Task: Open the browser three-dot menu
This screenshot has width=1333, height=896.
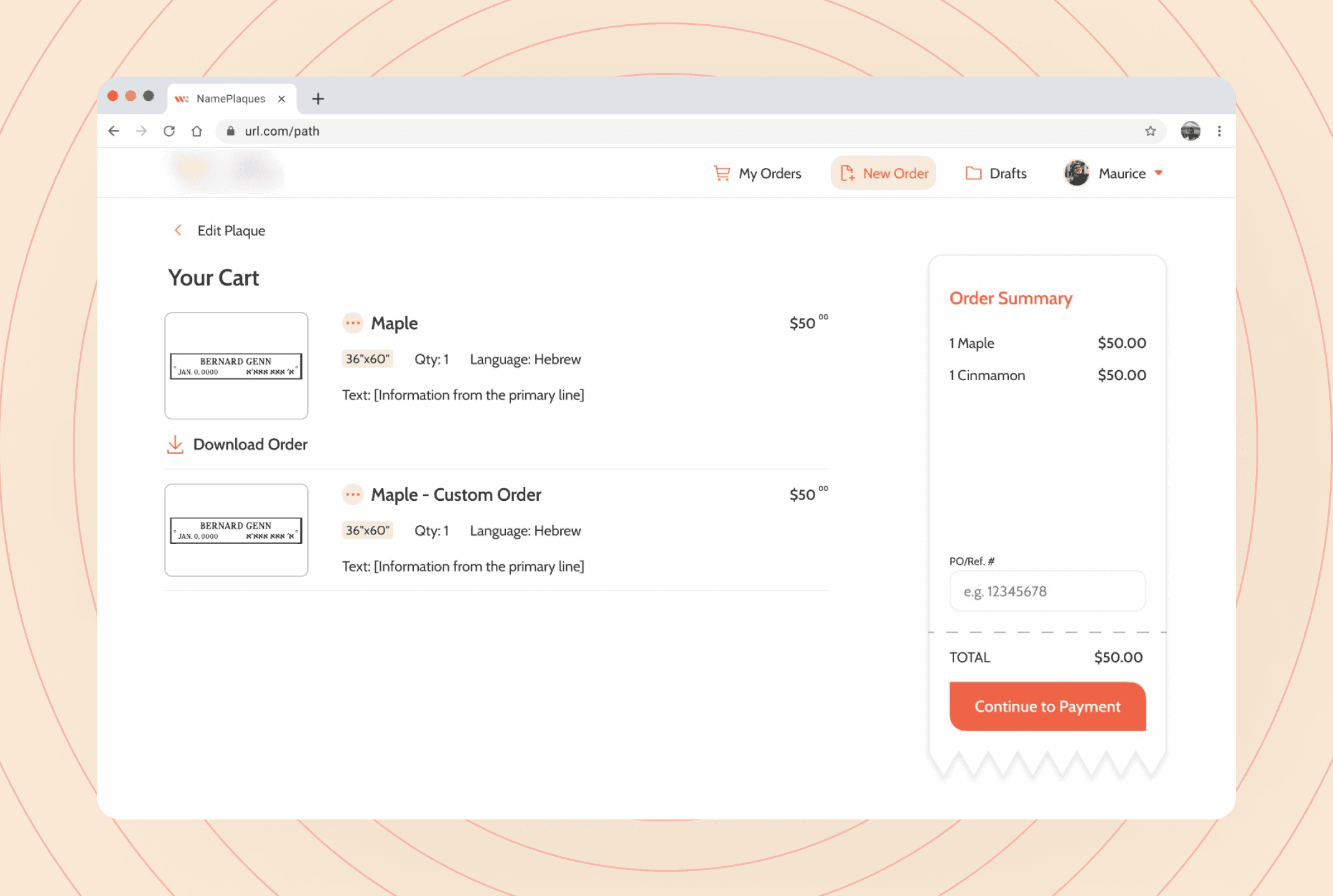Action: pos(1219,131)
